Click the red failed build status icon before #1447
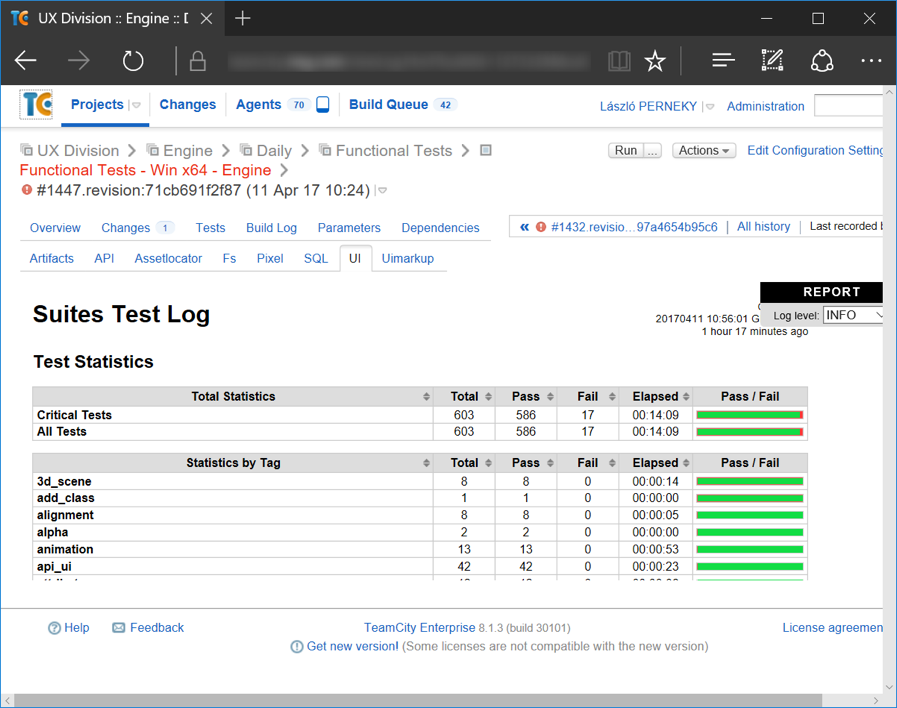The height and width of the screenshot is (708, 897). pyautogui.click(x=26, y=190)
